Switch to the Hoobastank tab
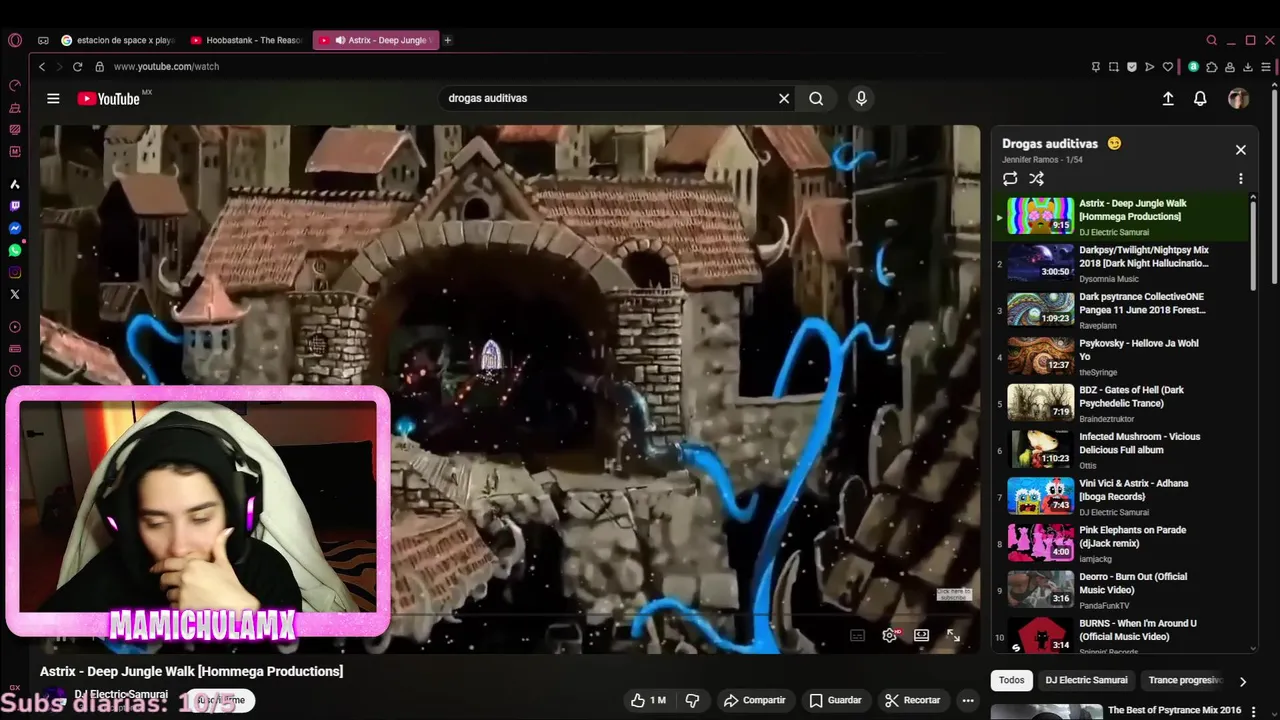This screenshot has height=720, width=1280. (x=245, y=40)
